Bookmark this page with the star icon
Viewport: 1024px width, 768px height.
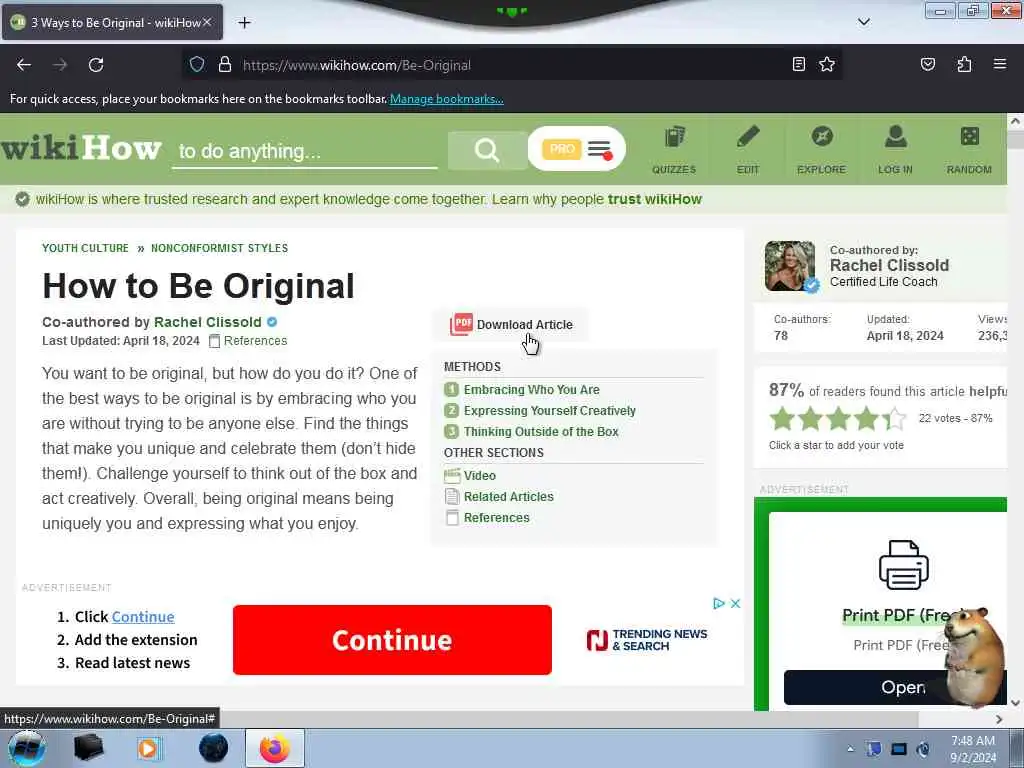coord(827,64)
